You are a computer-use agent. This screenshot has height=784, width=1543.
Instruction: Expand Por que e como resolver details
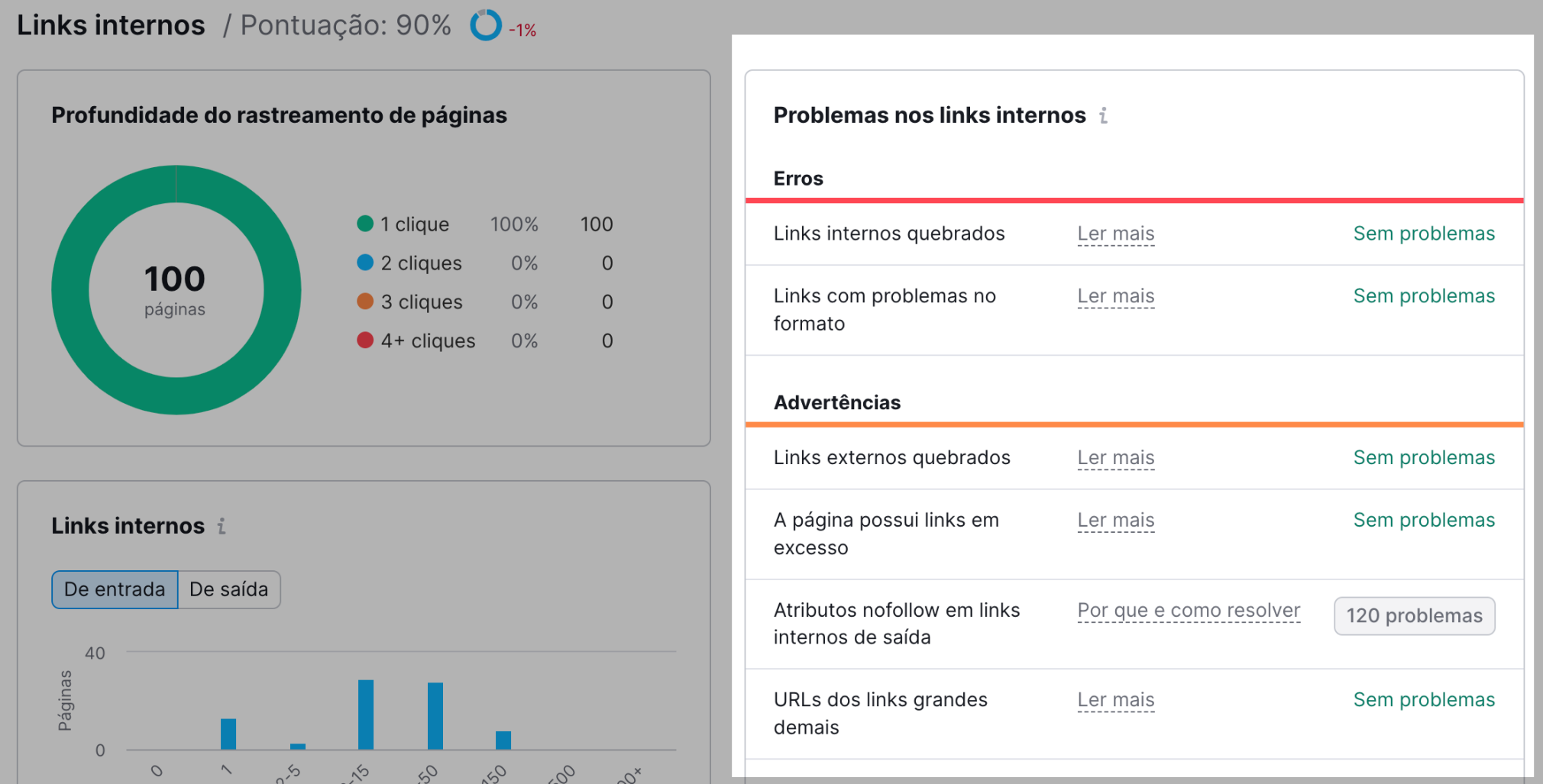pyautogui.click(x=1188, y=610)
